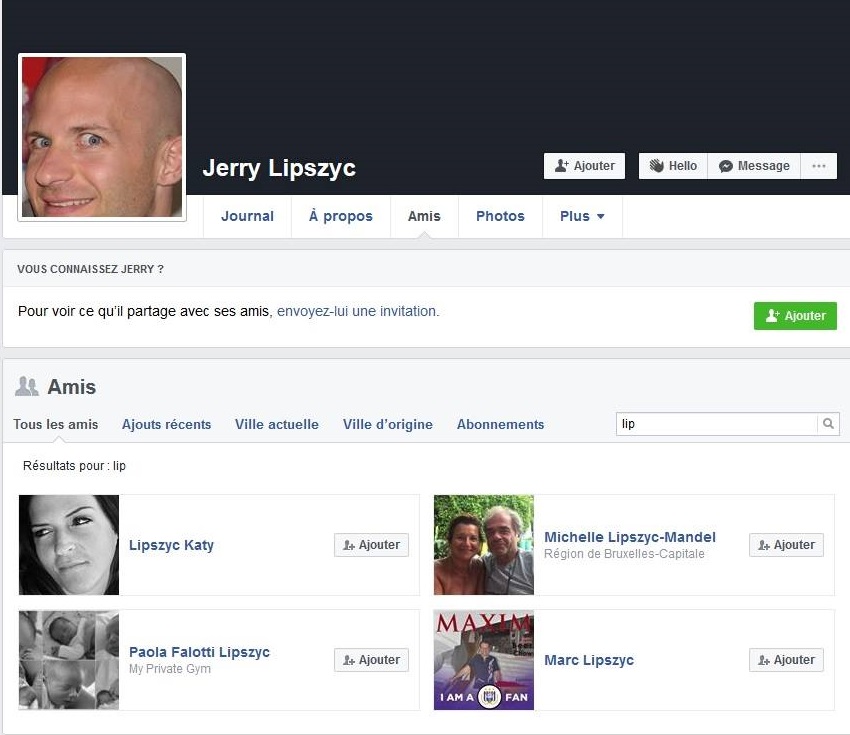Add Michelle Lipszyc-Mandel as a friend

[x=786, y=545]
